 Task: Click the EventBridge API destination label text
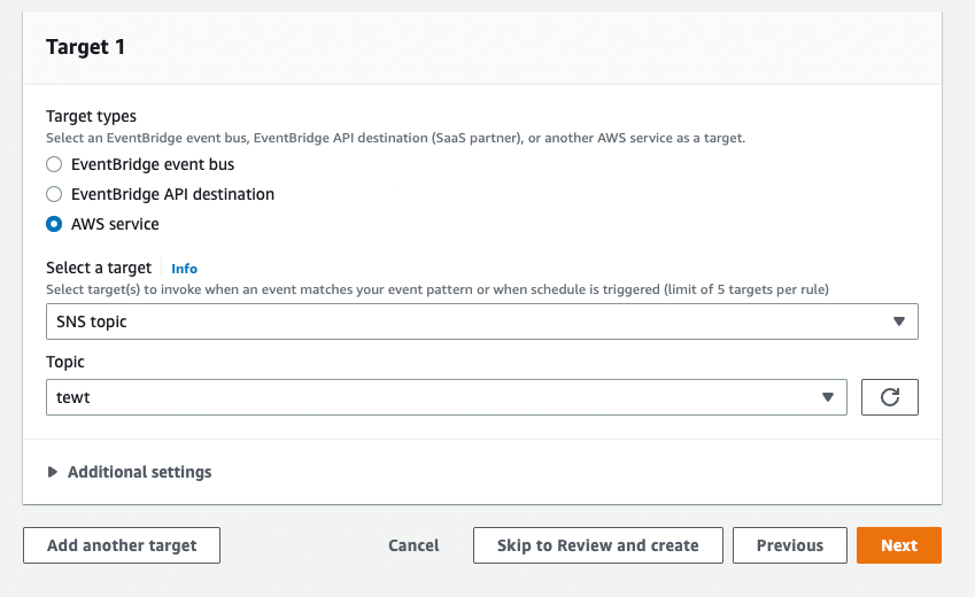[173, 194]
